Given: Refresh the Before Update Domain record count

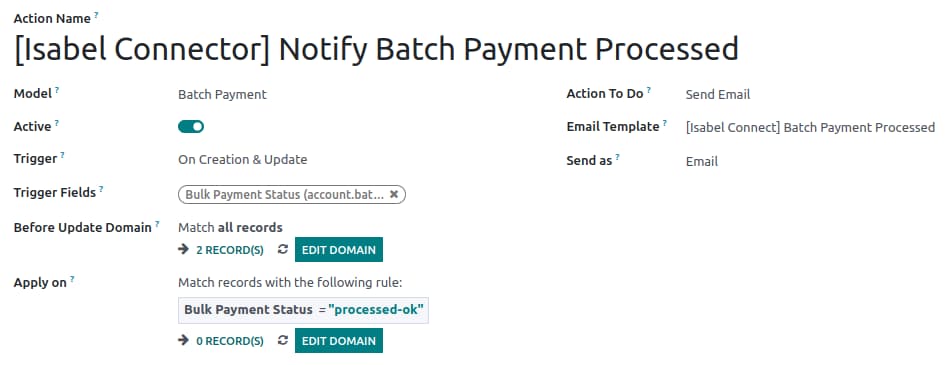Looking at the screenshot, I should coord(282,249).
